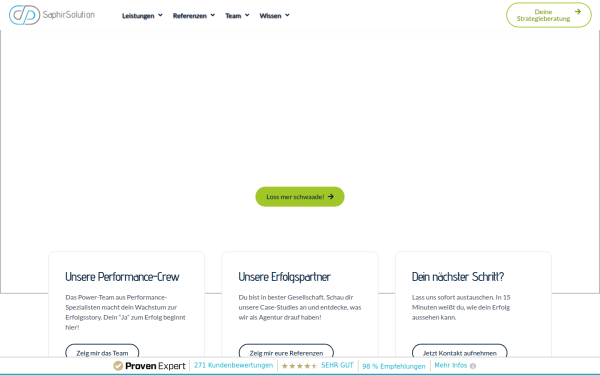Open the Team menu

point(233,16)
